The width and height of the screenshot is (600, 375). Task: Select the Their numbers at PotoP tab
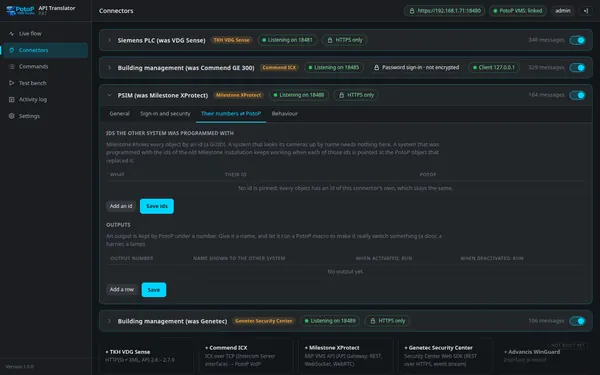pos(231,114)
